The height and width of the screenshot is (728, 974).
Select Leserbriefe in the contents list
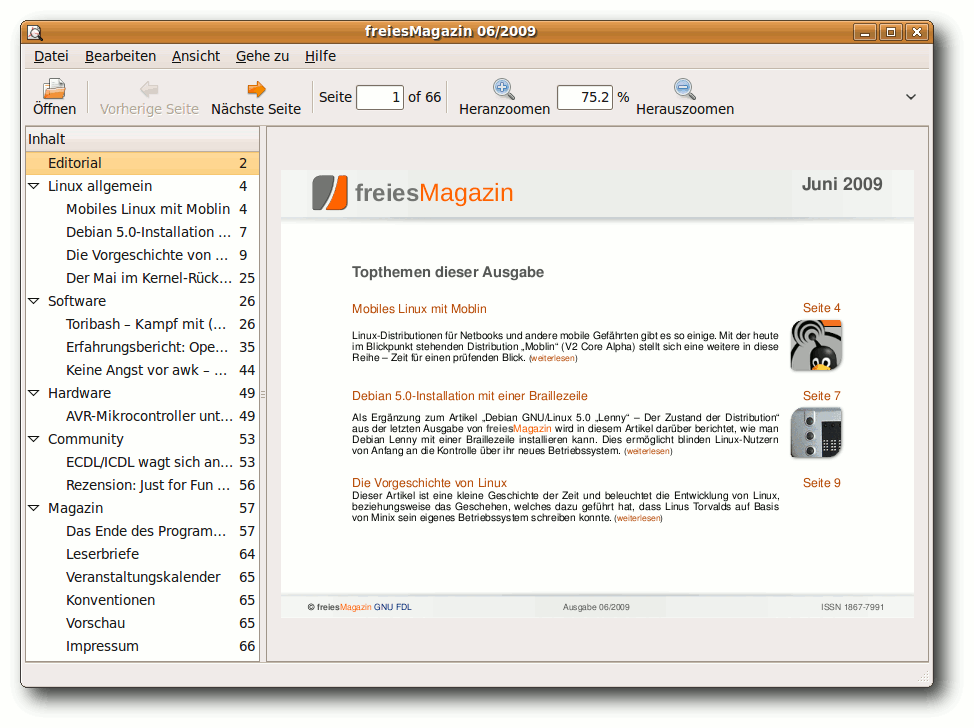[x=142, y=554]
